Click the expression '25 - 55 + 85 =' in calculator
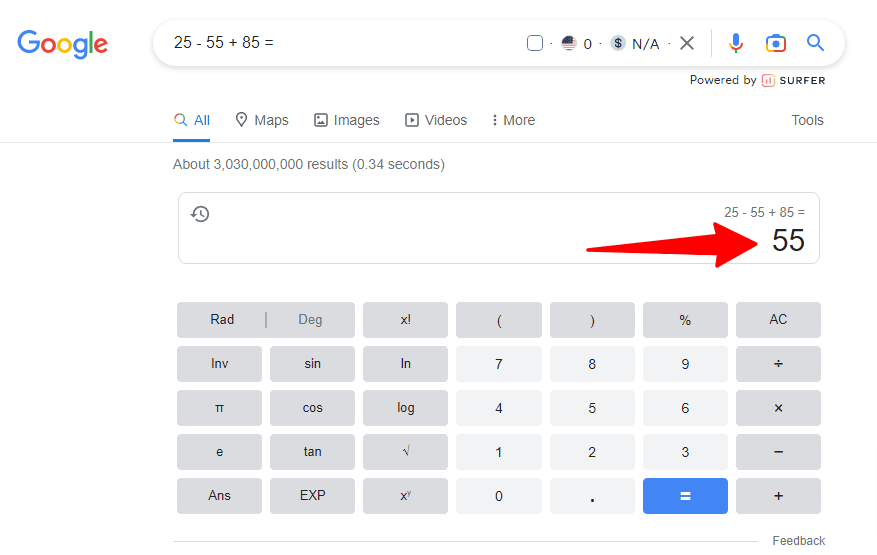The width and height of the screenshot is (877, 555). click(x=764, y=213)
